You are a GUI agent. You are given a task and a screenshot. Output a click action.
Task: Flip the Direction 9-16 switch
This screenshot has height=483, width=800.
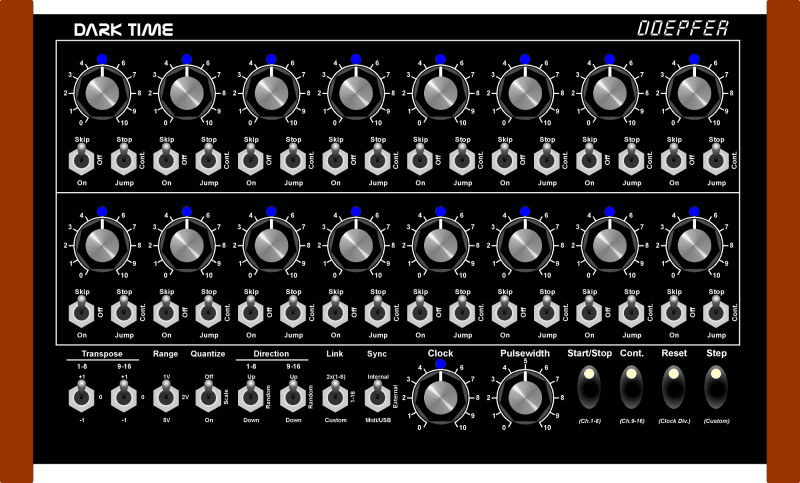293,396
